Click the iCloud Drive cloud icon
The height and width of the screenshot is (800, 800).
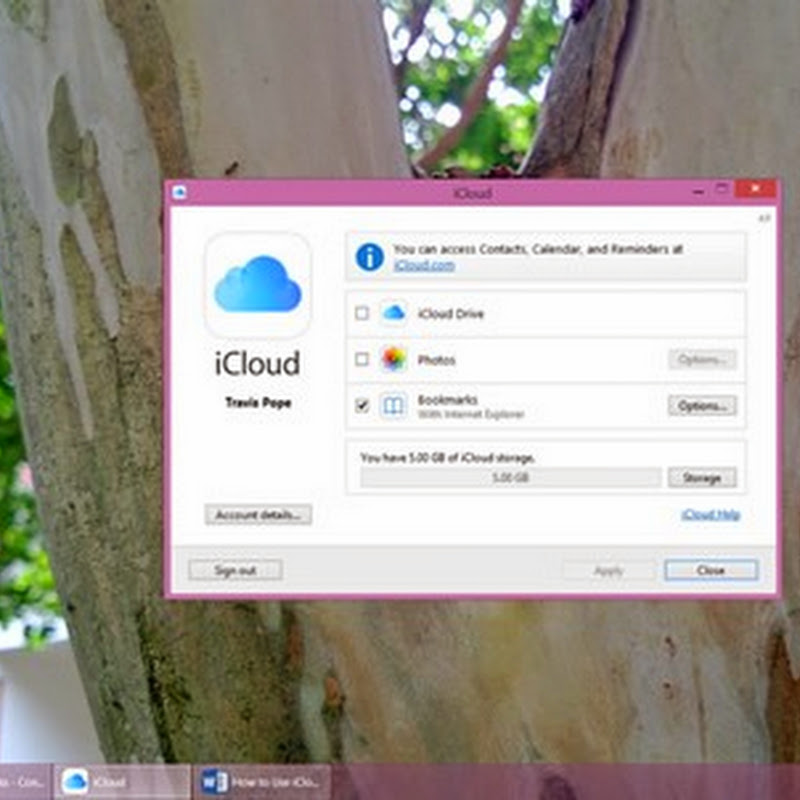point(393,313)
